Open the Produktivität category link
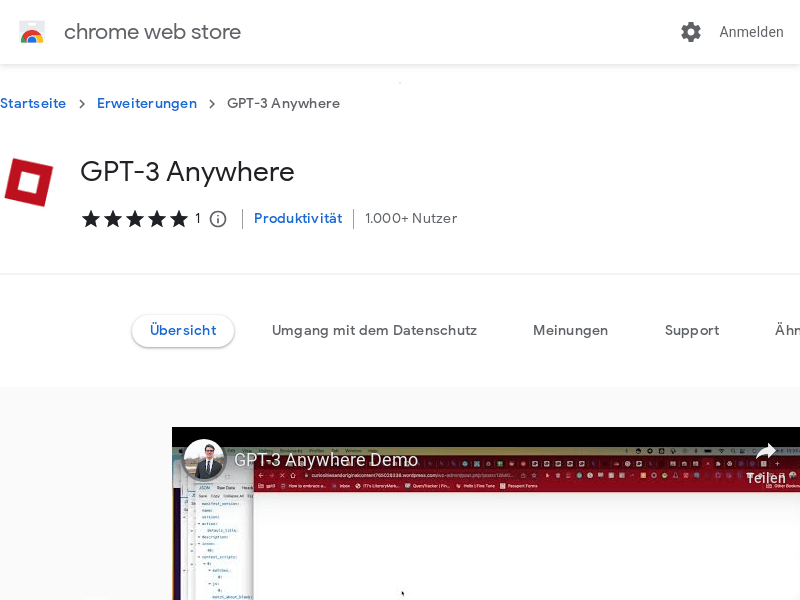Screen dimensions: 800x600 click(x=298, y=218)
